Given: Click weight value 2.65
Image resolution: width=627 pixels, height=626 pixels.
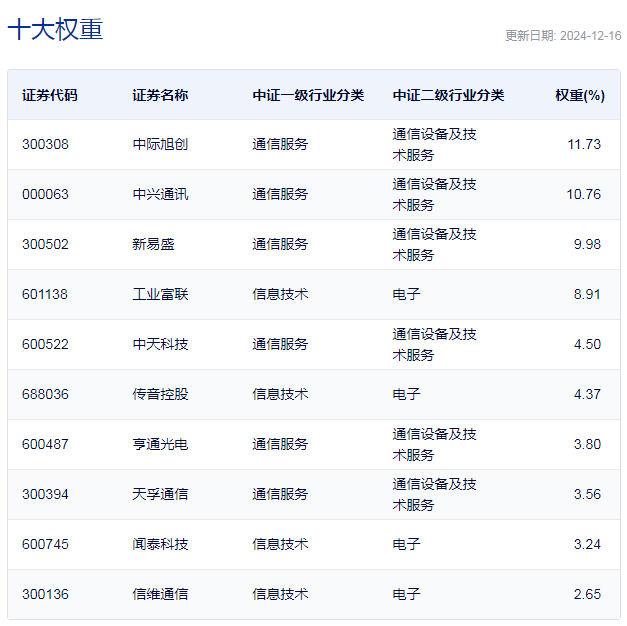Looking at the screenshot, I should (x=587, y=594).
